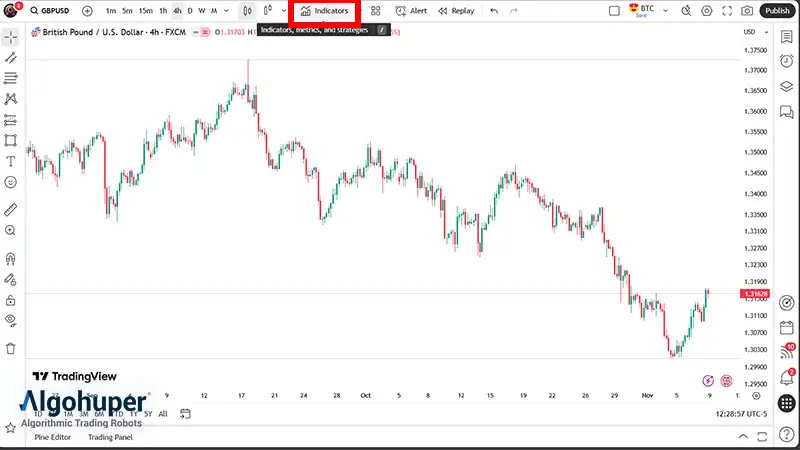Open the Pine Editor tab

click(53, 437)
